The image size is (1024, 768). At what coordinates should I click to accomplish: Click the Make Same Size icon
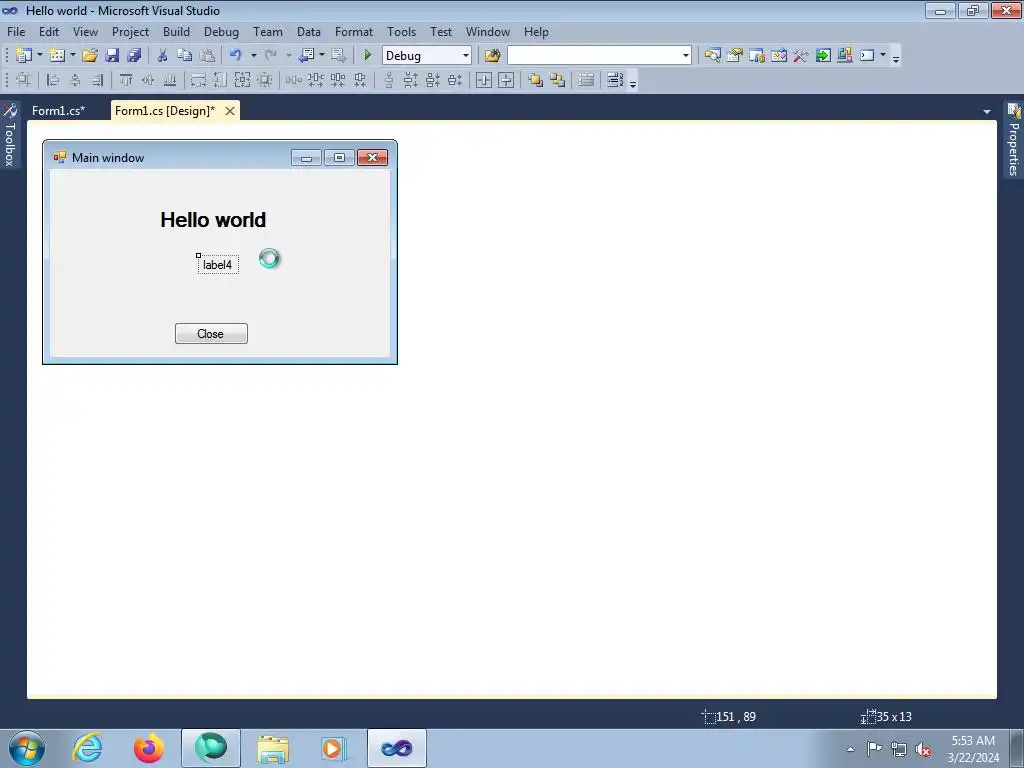tap(242, 80)
